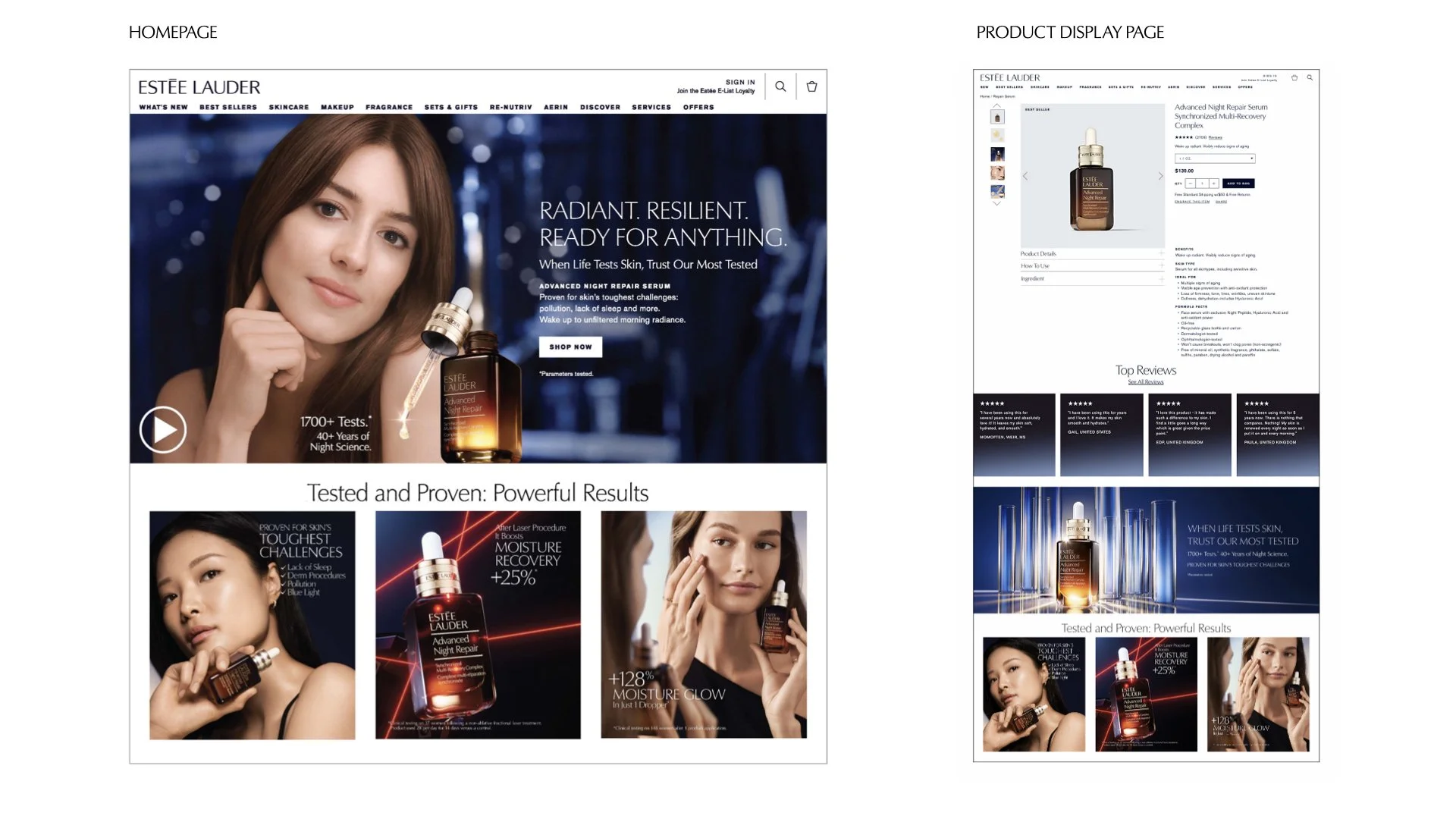Click the $130.00 price text

1184,171
